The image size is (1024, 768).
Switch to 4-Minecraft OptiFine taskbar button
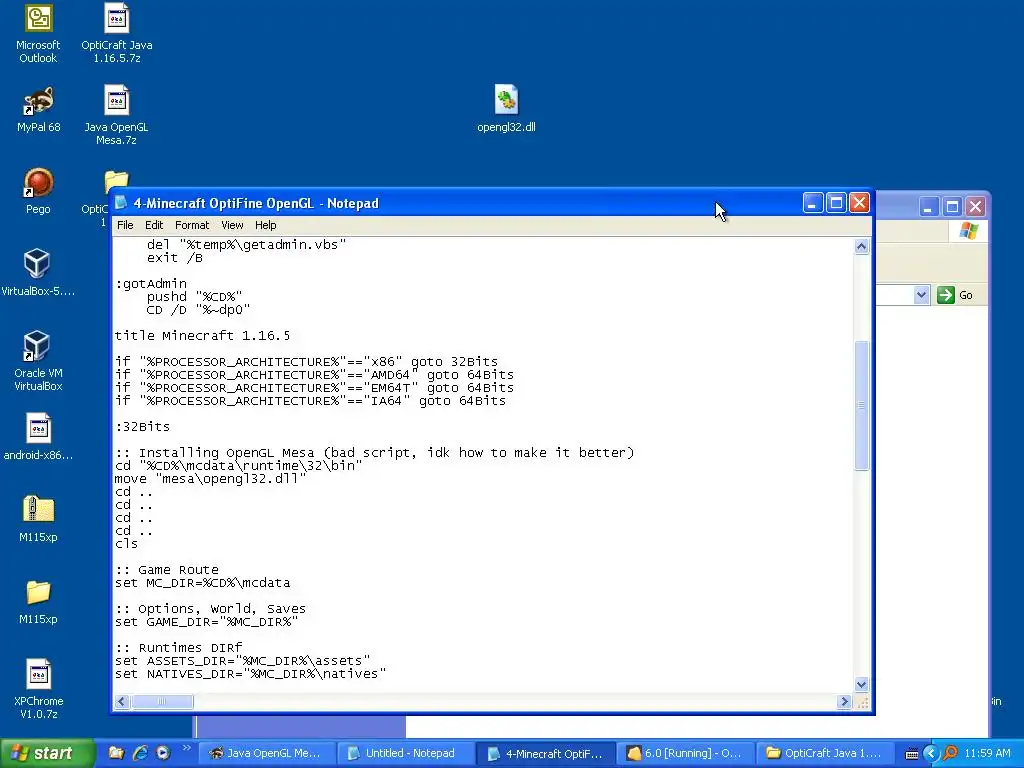545,754
